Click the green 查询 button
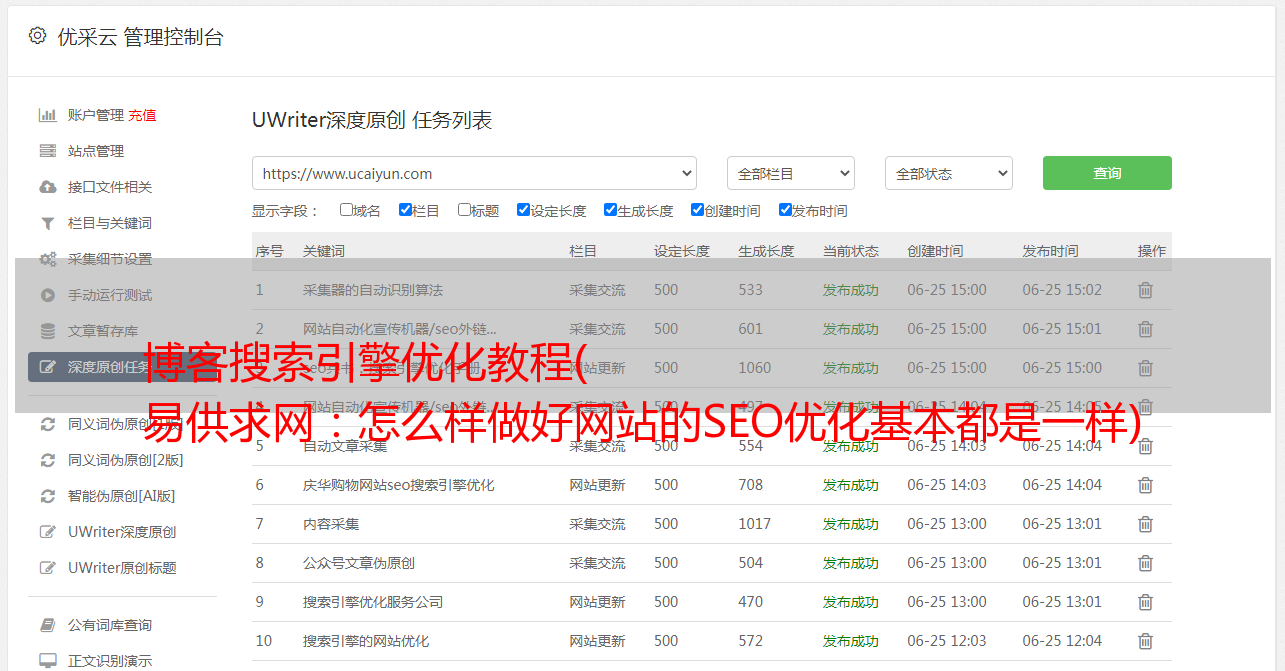The image size is (1285, 671). click(1107, 173)
